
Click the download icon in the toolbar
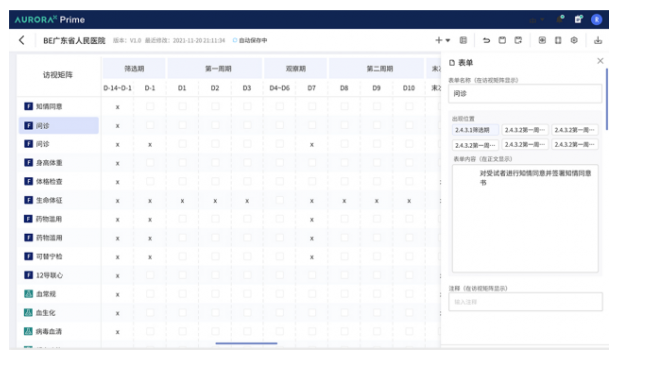tap(598, 40)
